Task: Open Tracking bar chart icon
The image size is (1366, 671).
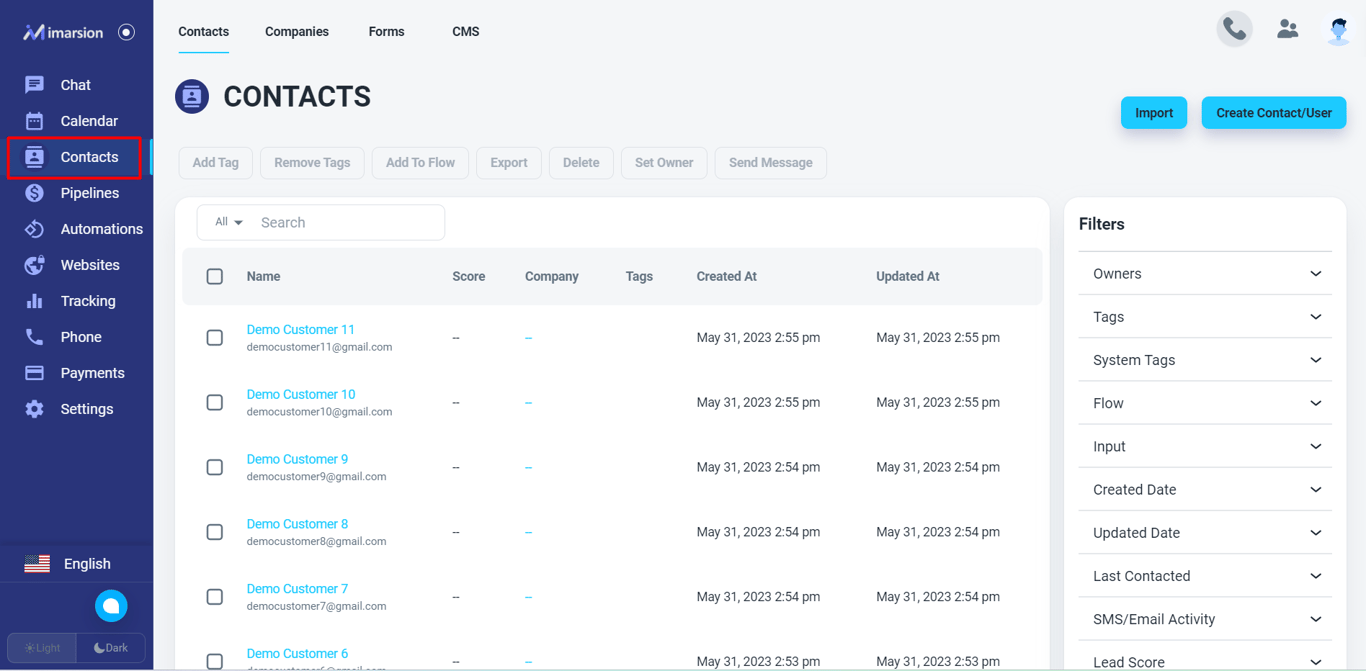Action: pos(34,301)
